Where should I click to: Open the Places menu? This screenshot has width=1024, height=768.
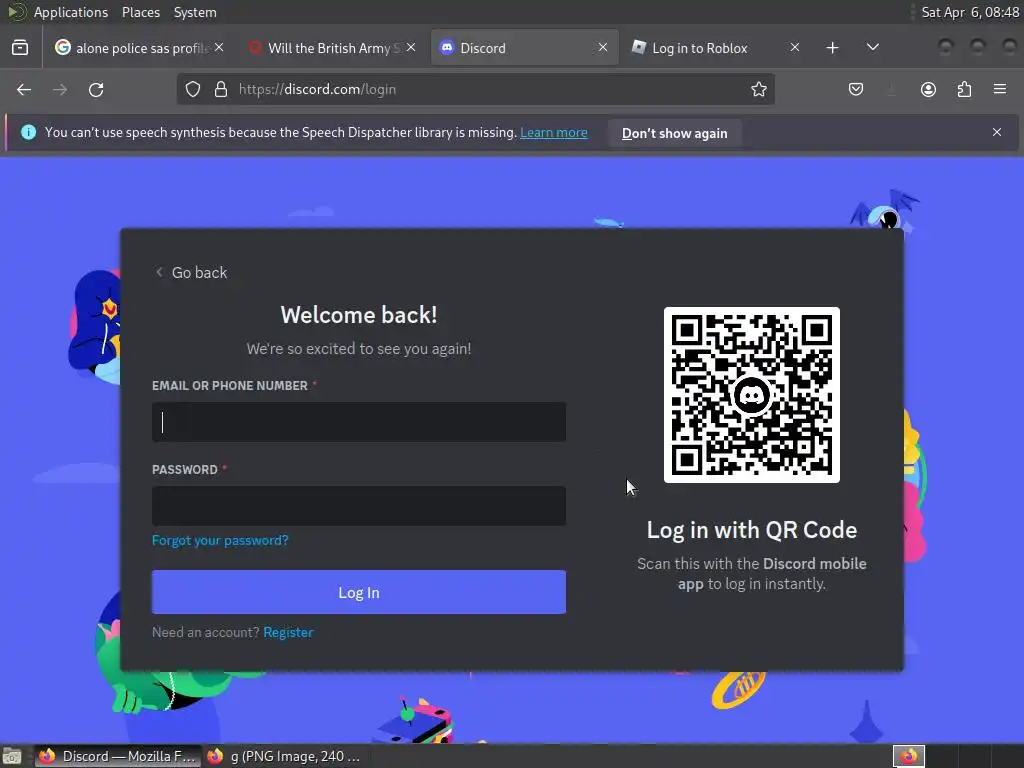(141, 12)
